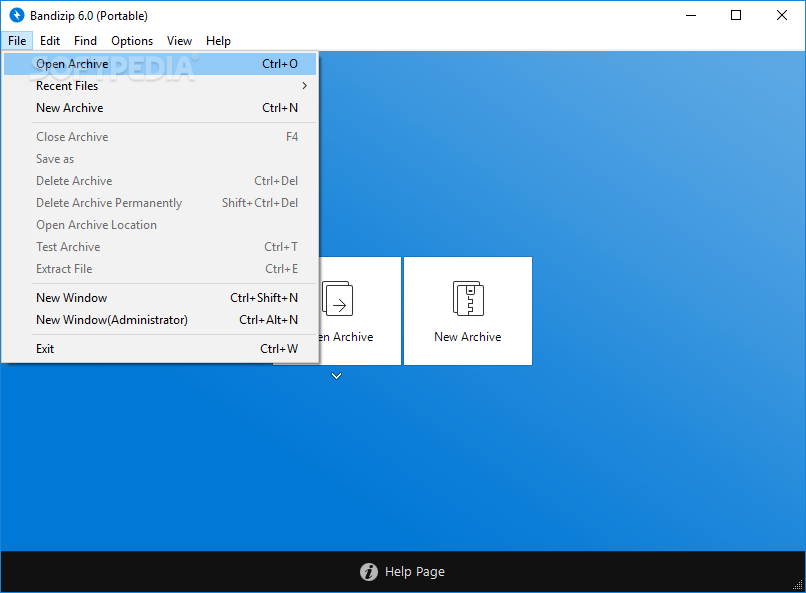The image size is (806, 593).
Task: Click the Save as menu item
Action: pos(160,159)
